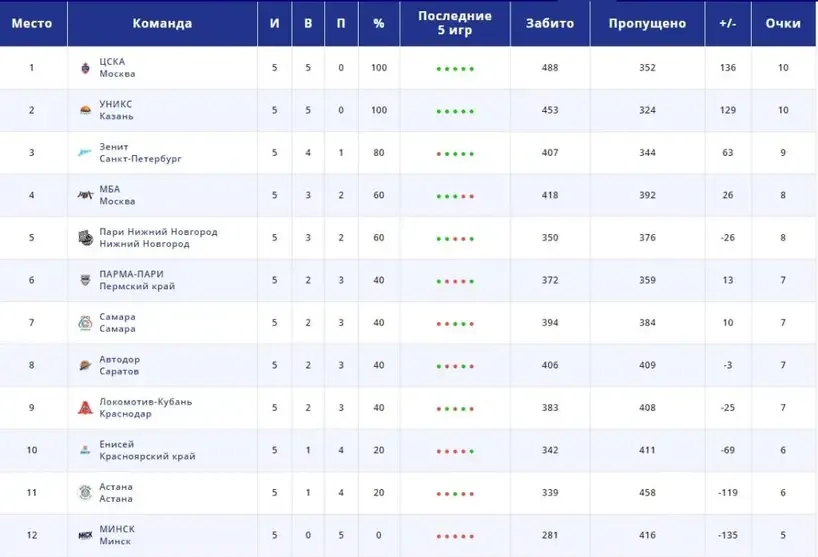Select МБА's +/- value 26

pyautogui.click(x=728, y=195)
